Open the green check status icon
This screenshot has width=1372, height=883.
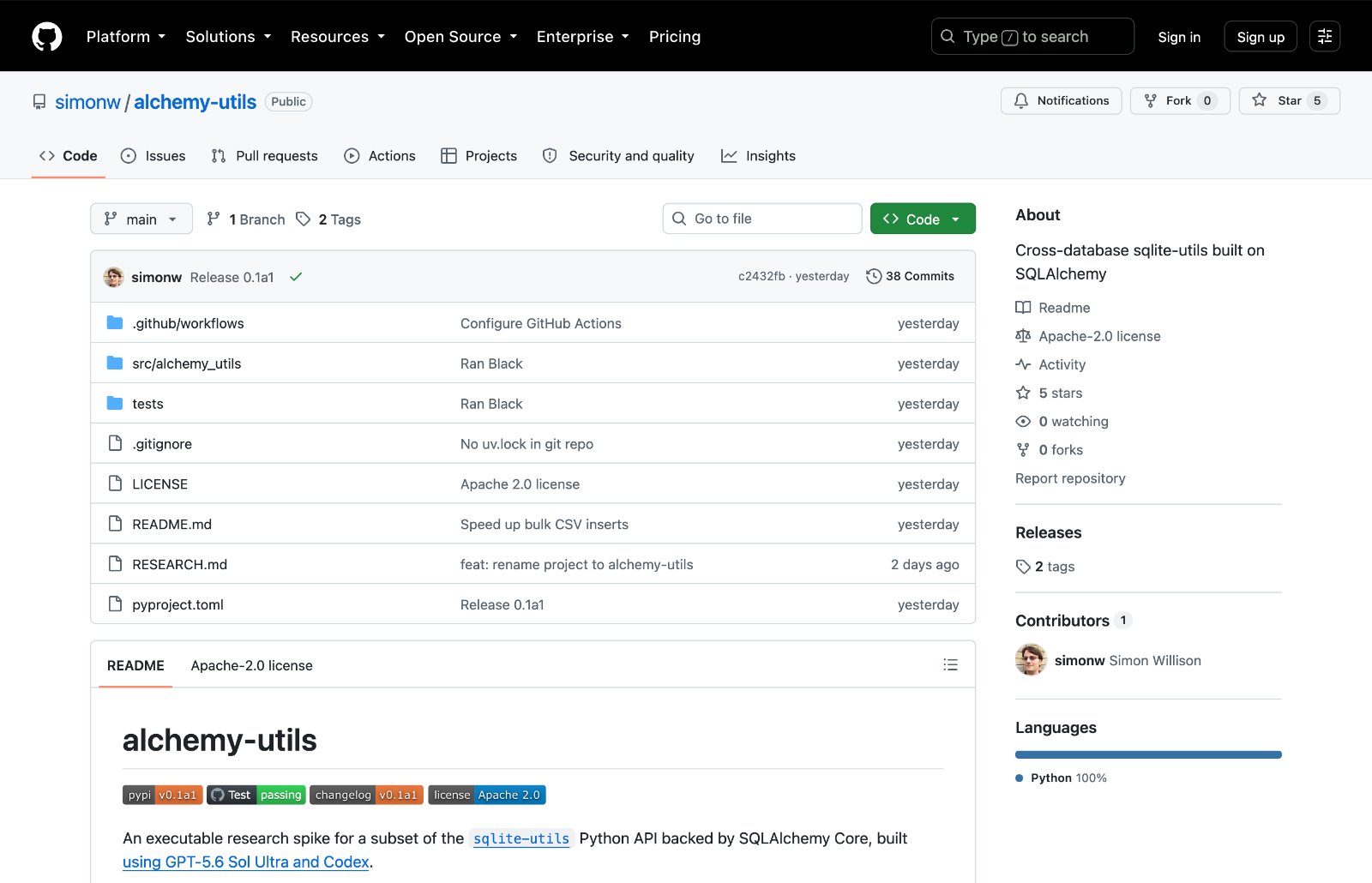(296, 277)
